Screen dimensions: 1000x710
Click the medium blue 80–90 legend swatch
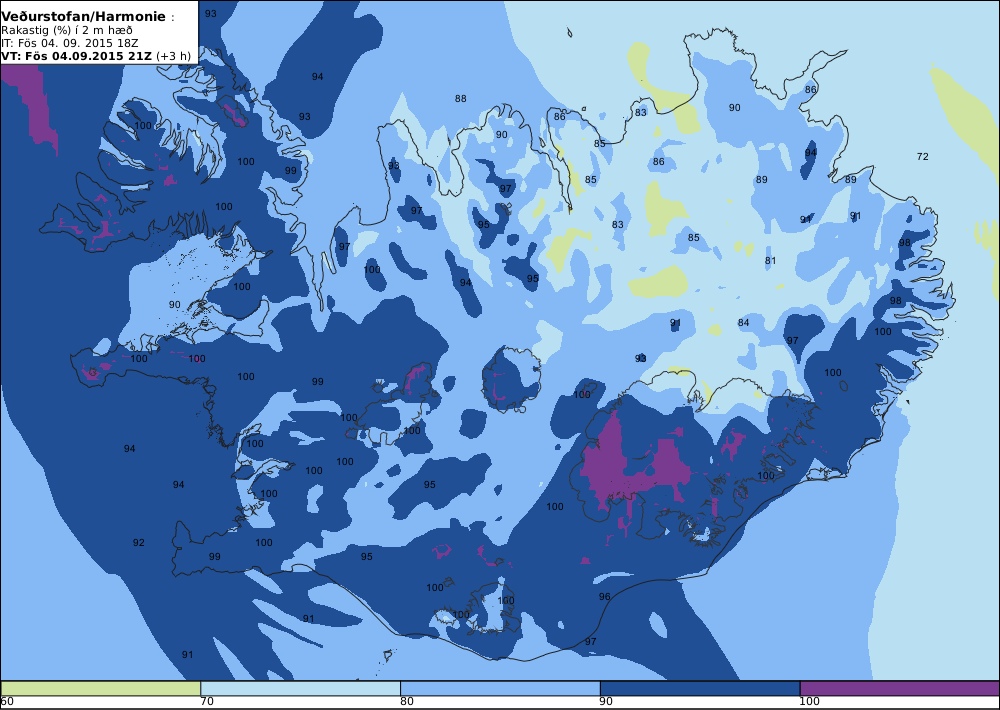click(500, 688)
